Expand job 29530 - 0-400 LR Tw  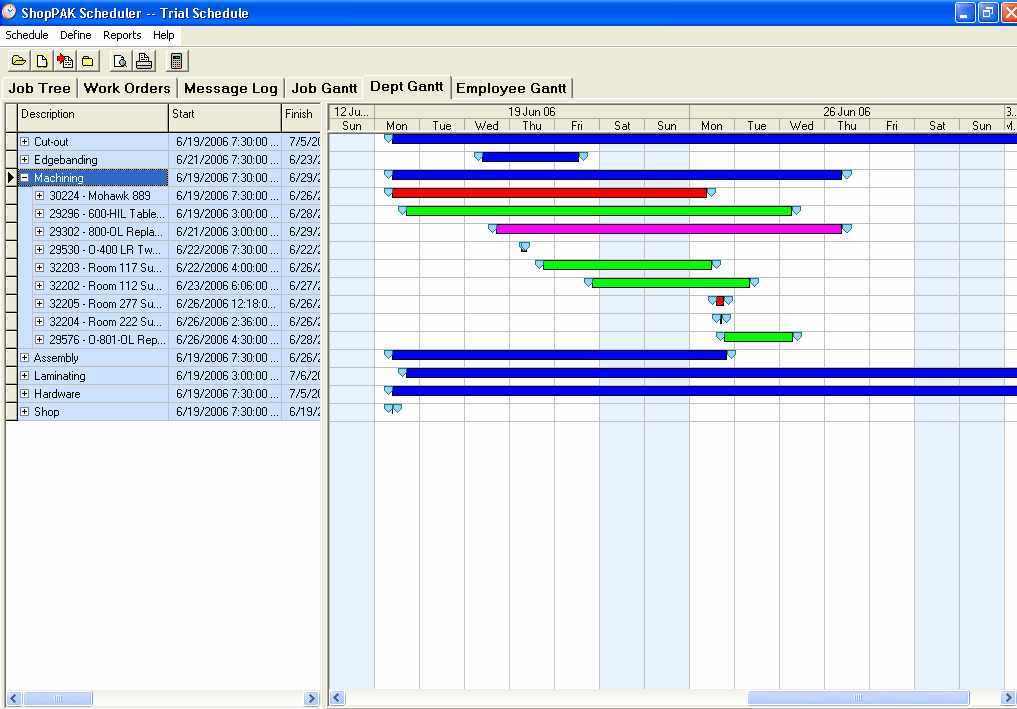pos(40,250)
